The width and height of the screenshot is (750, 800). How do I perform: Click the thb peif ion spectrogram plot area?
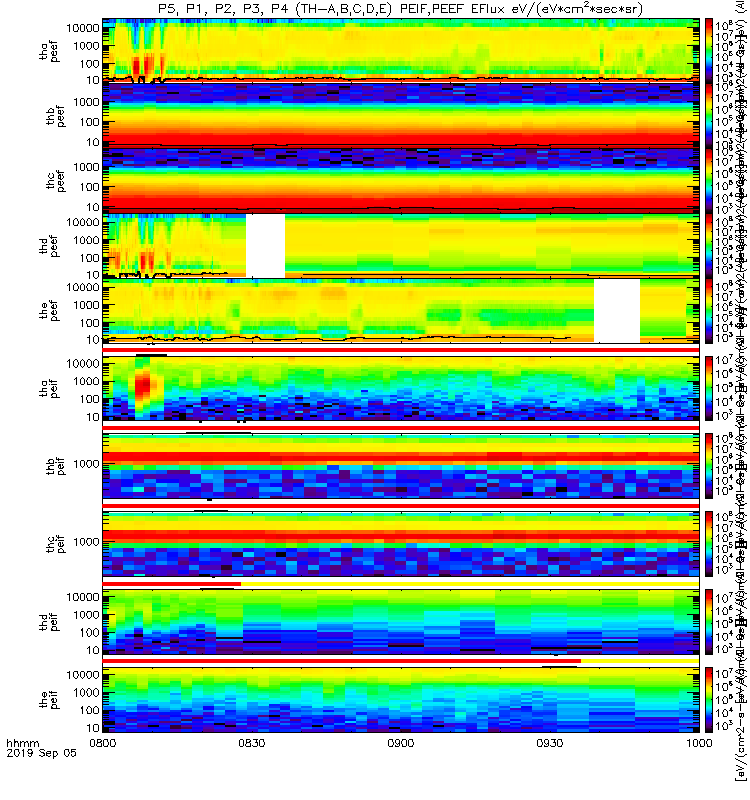401,466
